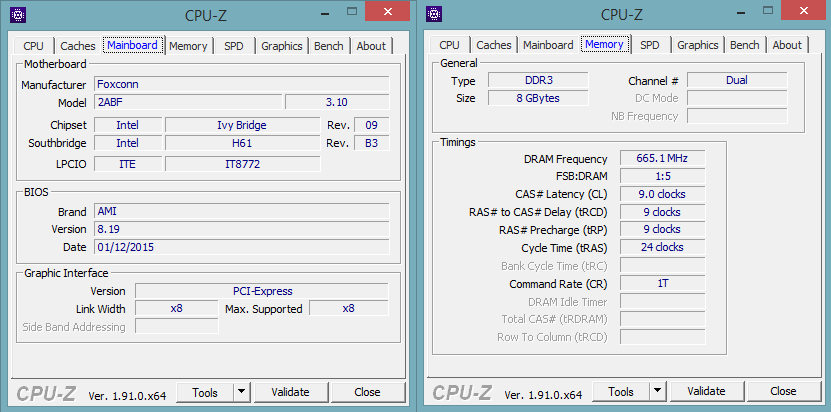Open Bench tab in left window
Screen dimensions: 831x412
point(329,46)
